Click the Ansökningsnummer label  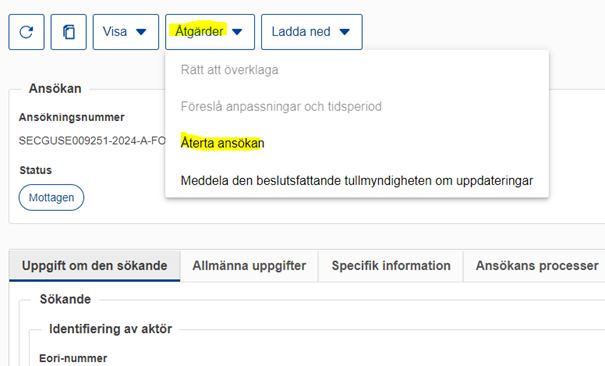71,117
